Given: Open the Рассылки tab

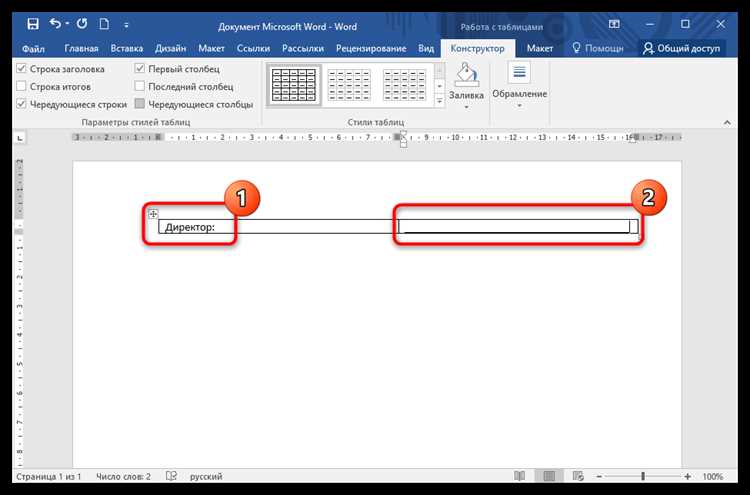Looking at the screenshot, I should point(303,49).
